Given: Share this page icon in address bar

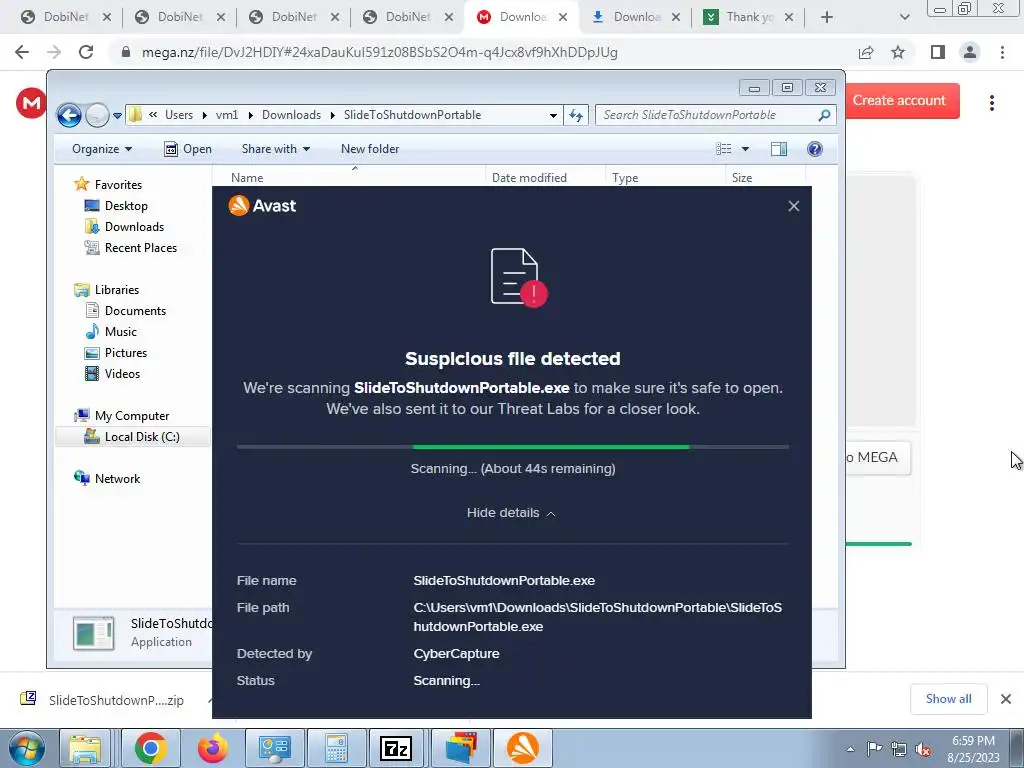Looking at the screenshot, I should coord(866,52).
